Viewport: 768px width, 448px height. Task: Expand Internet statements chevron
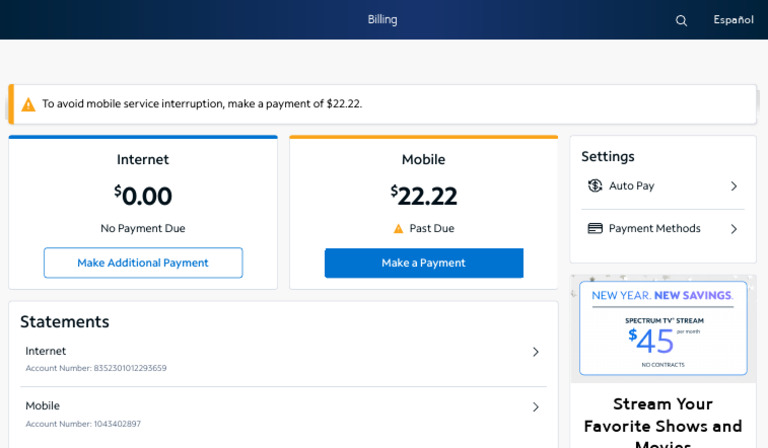pyautogui.click(x=536, y=352)
